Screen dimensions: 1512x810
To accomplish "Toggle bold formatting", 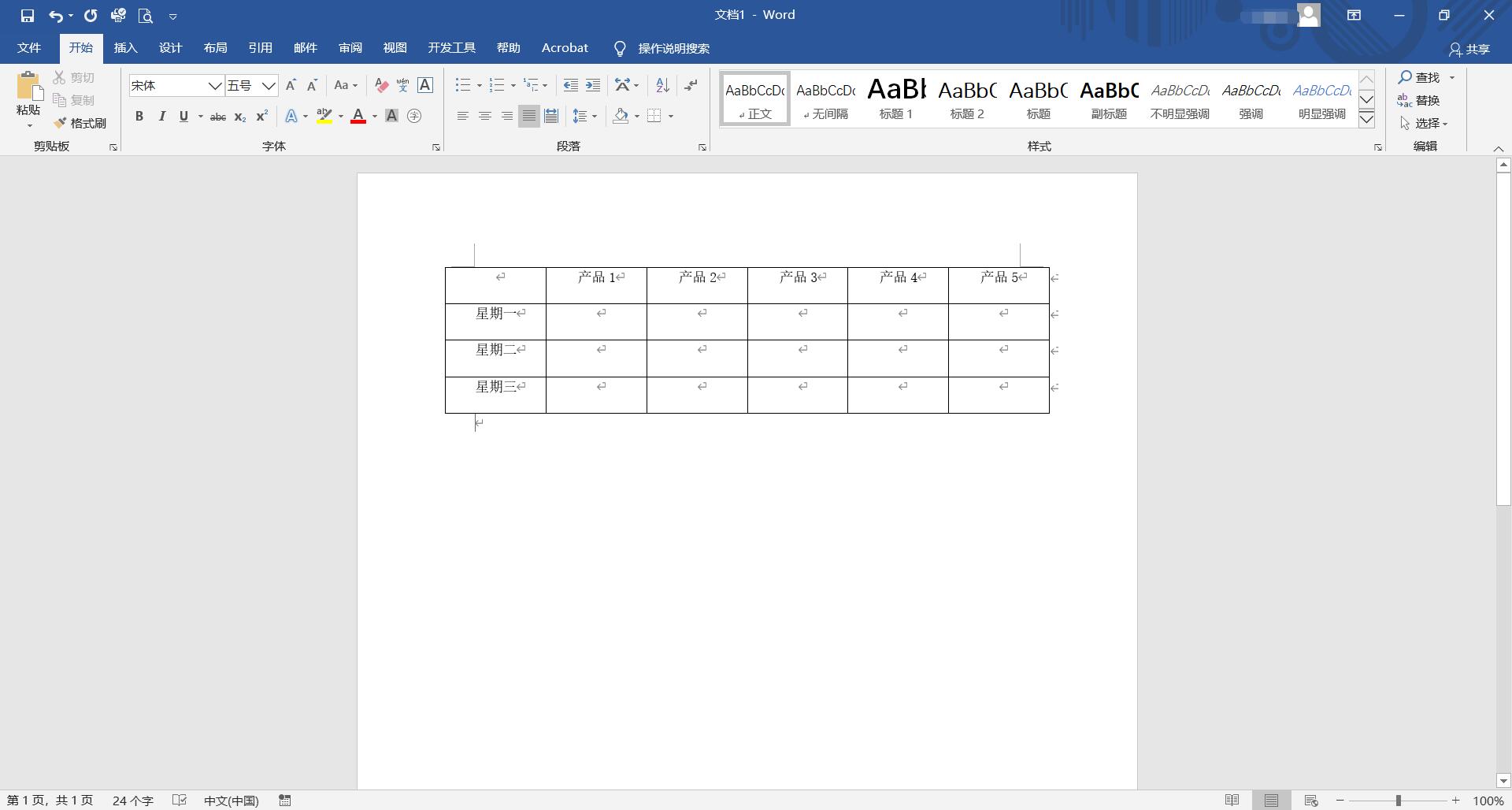I will tap(139, 117).
